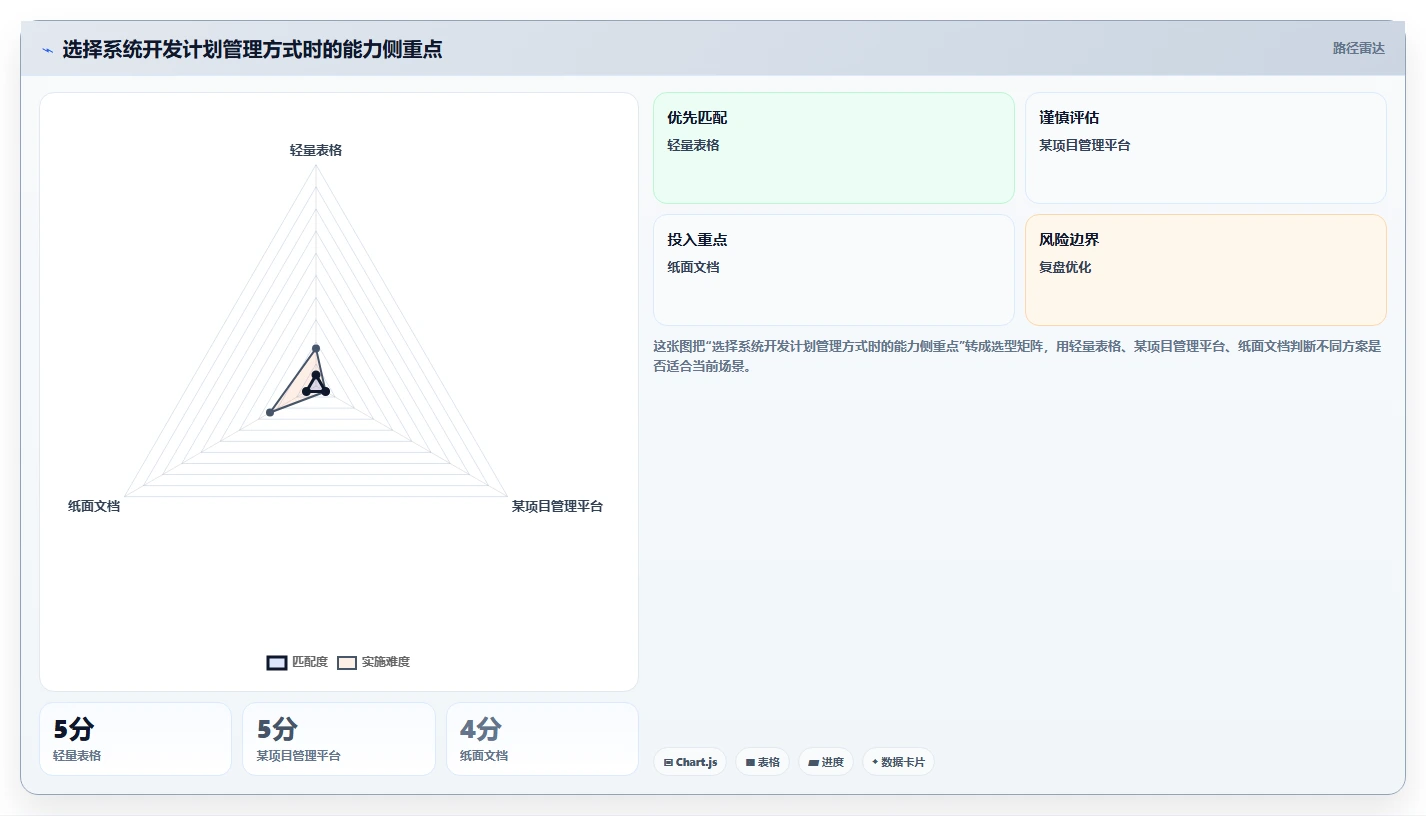Viewport: 1426px width, 816px height.
Task: Open the 投入重点 card
Action: point(834,270)
